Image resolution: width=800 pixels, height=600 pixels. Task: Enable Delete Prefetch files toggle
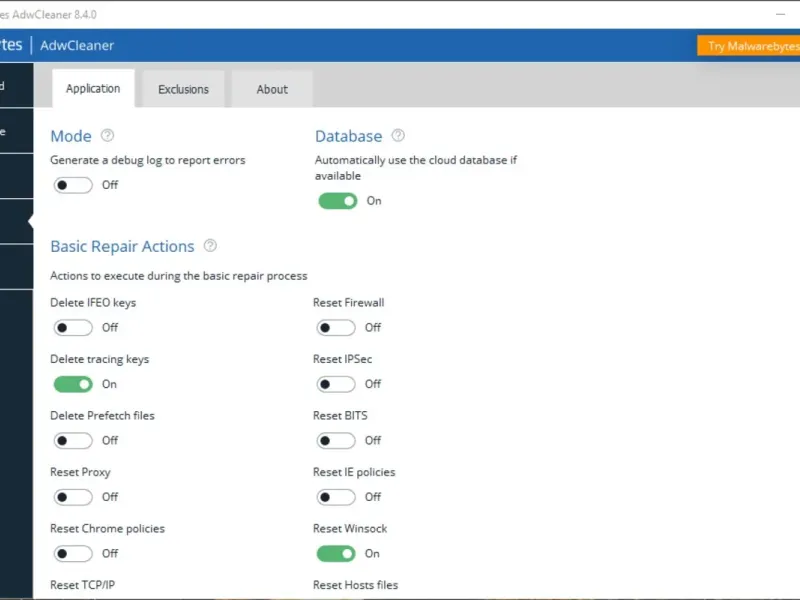73,440
